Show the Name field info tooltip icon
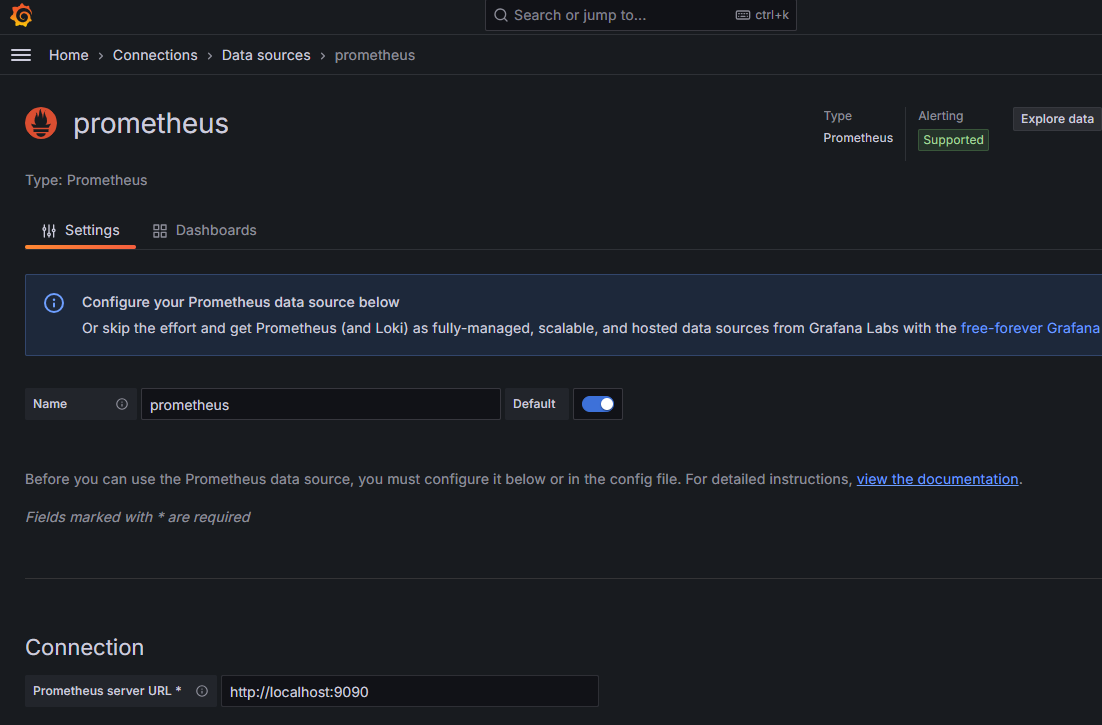This screenshot has height=725, width=1102. coord(122,404)
